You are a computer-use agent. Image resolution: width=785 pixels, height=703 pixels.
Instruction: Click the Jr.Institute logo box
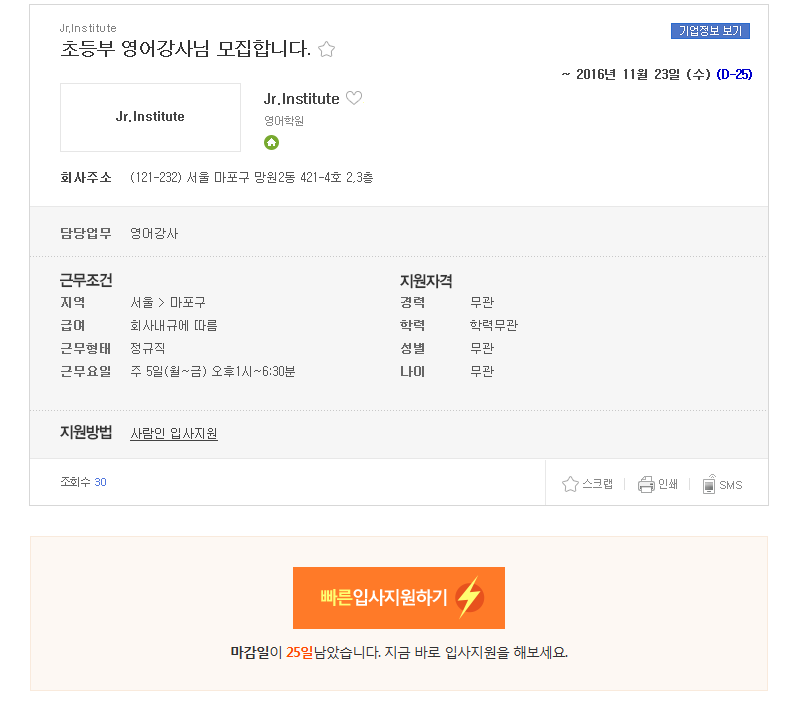[150, 117]
